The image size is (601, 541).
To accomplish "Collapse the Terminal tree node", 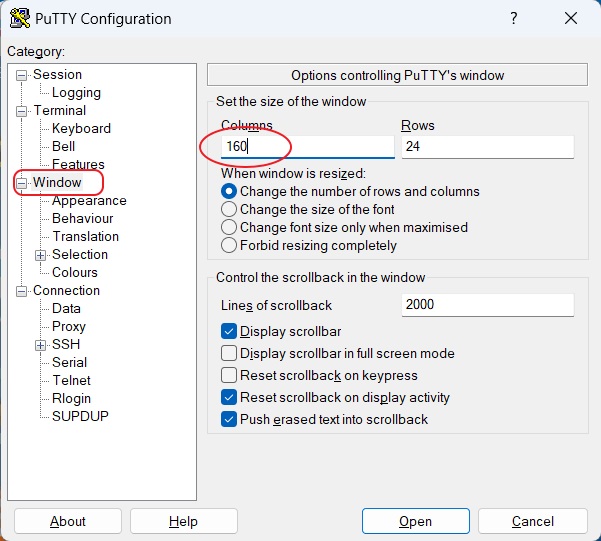I will pos(21,111).
